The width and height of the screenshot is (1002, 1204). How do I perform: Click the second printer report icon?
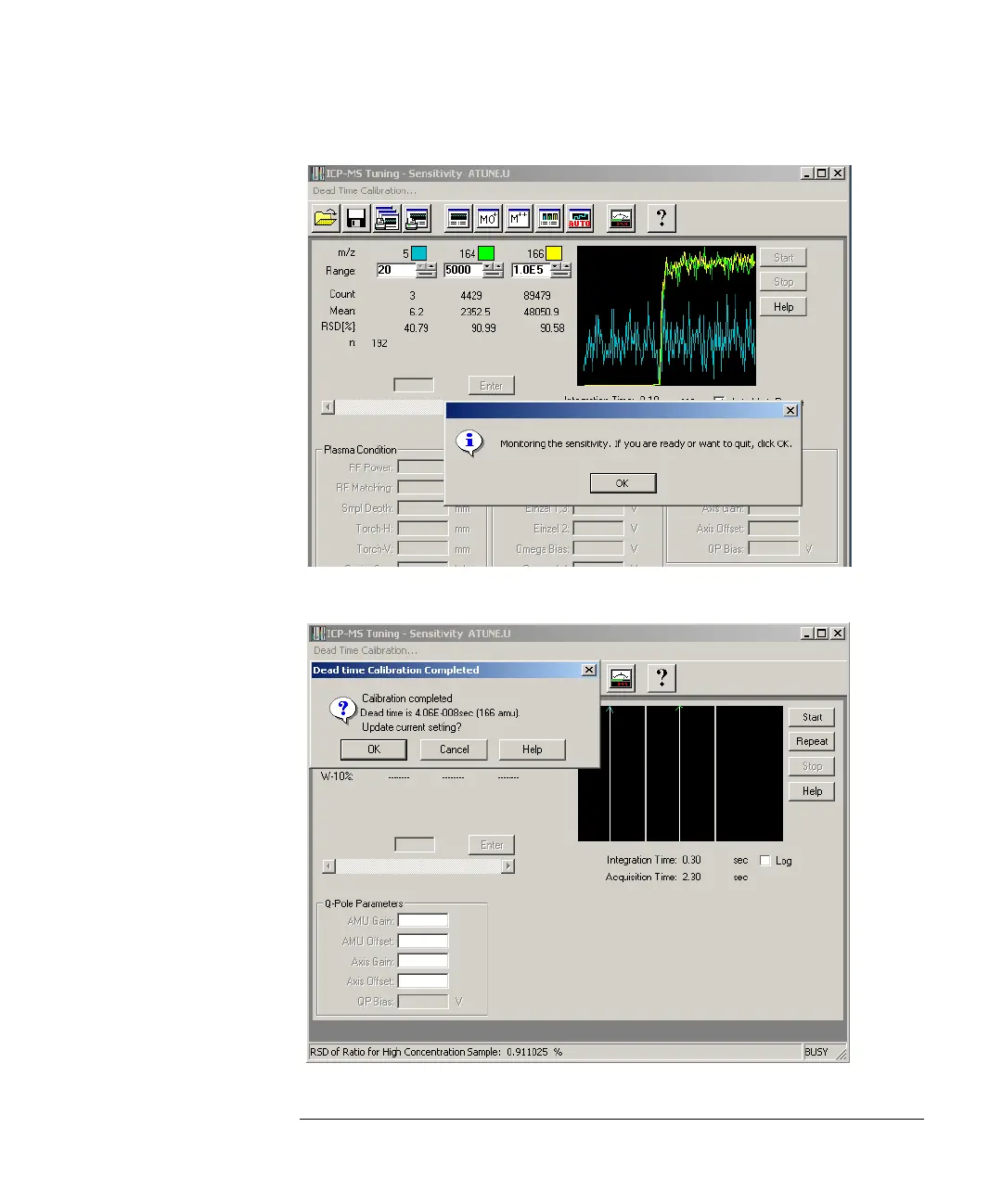(417, 218)
